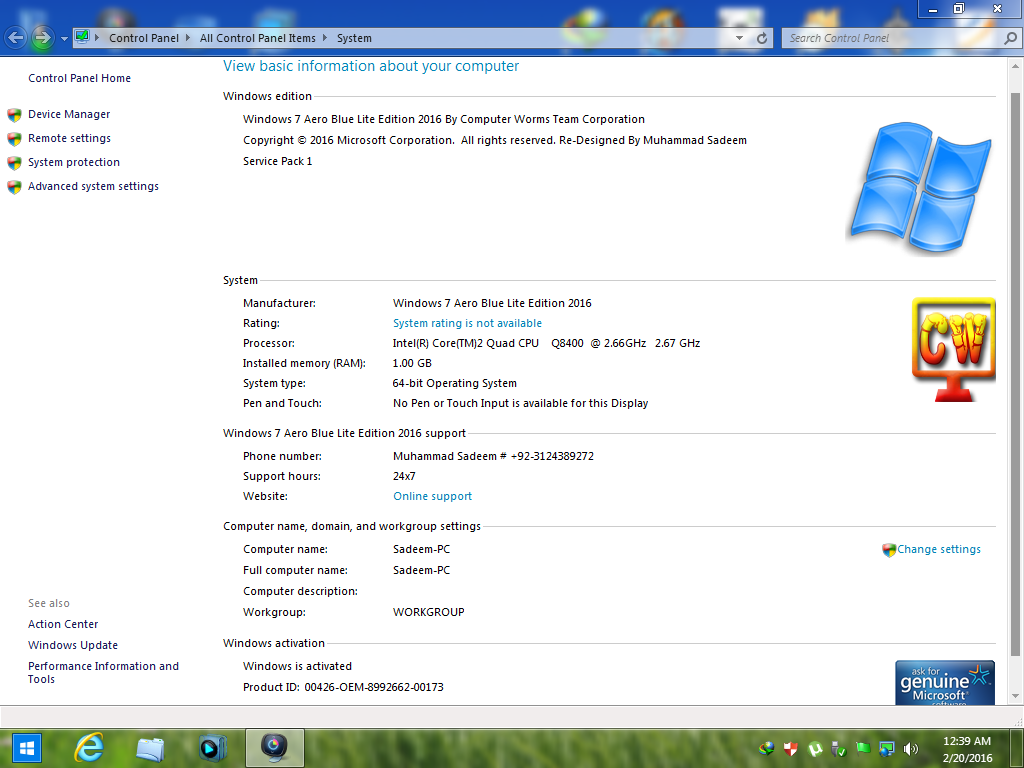
Task: Open Device Manager link
Action: click(69, 114)
